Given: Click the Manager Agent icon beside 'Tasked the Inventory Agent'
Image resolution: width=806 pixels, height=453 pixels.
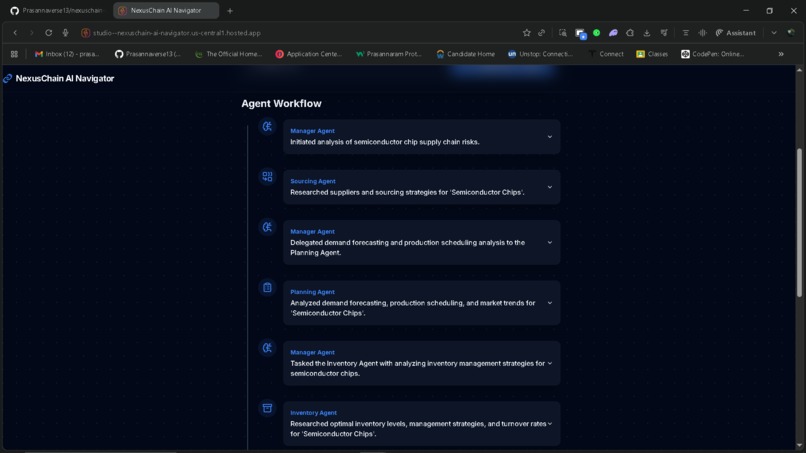Looking at the screenshot, I should [267, 348].
